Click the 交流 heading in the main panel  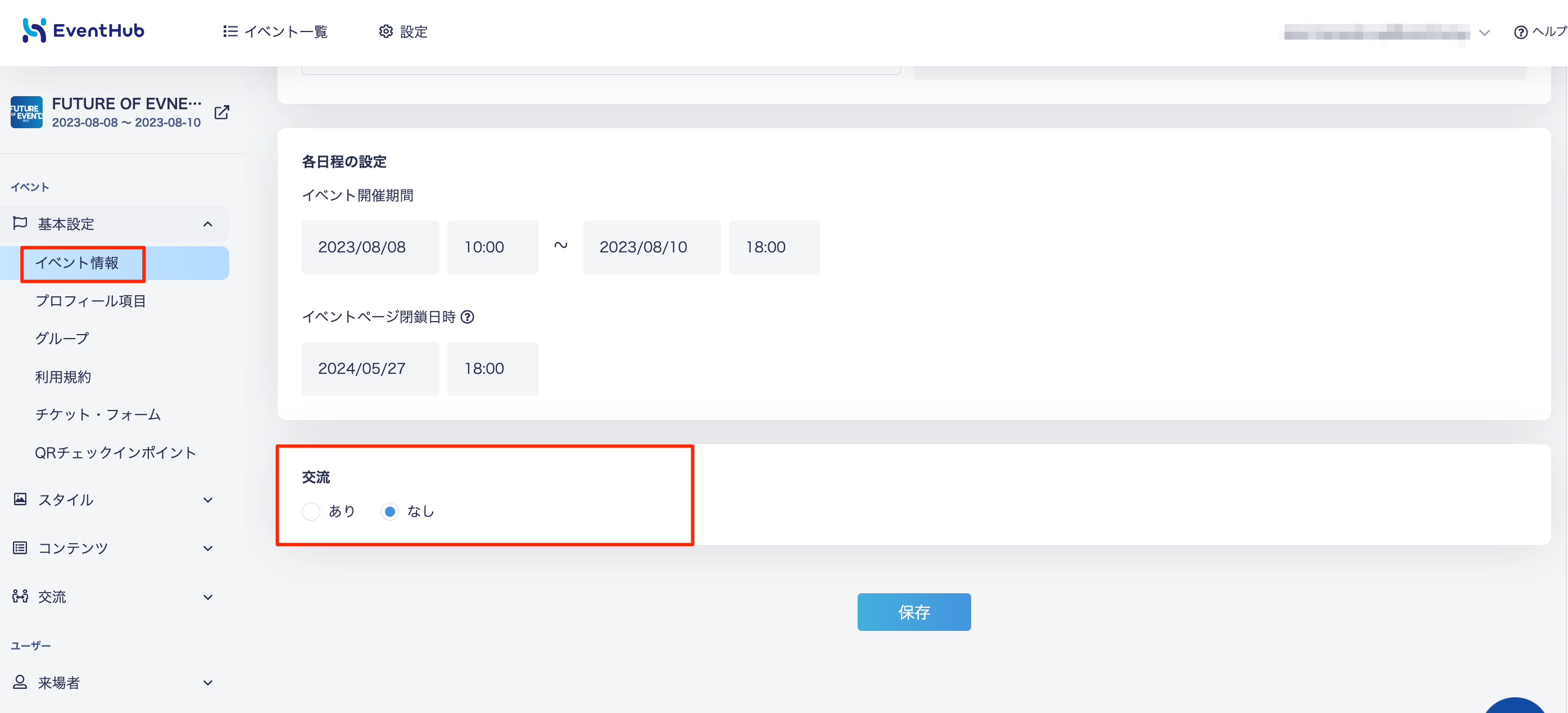[x=316, y=477]
